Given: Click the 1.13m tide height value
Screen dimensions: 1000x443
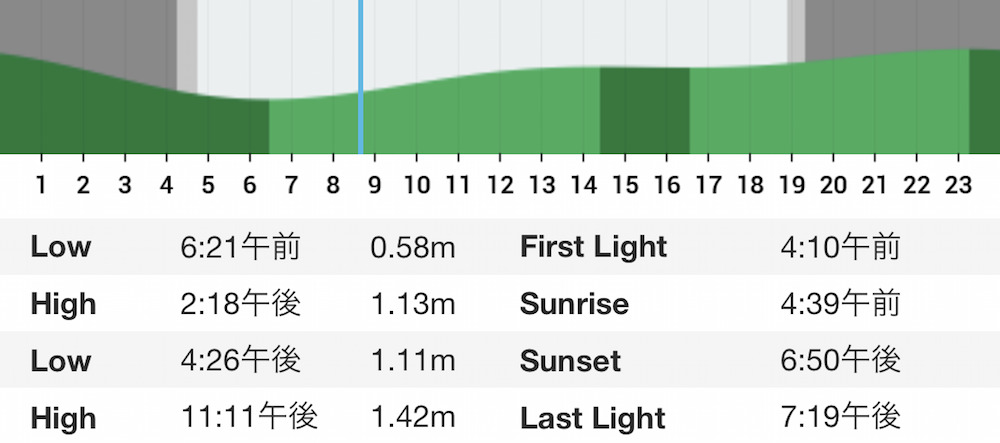Looking at the screenshot, I should coord(413,304).
